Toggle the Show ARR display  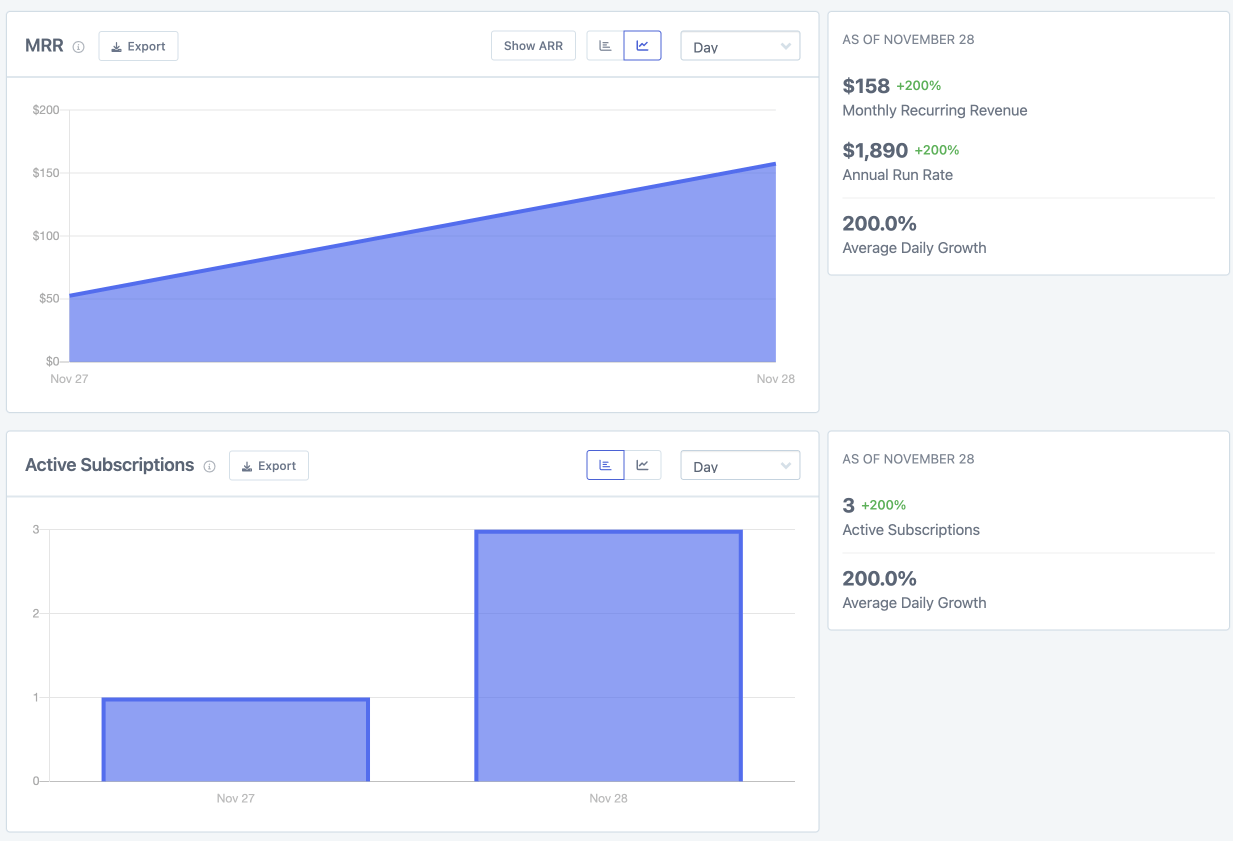click(x=533, y=45)
